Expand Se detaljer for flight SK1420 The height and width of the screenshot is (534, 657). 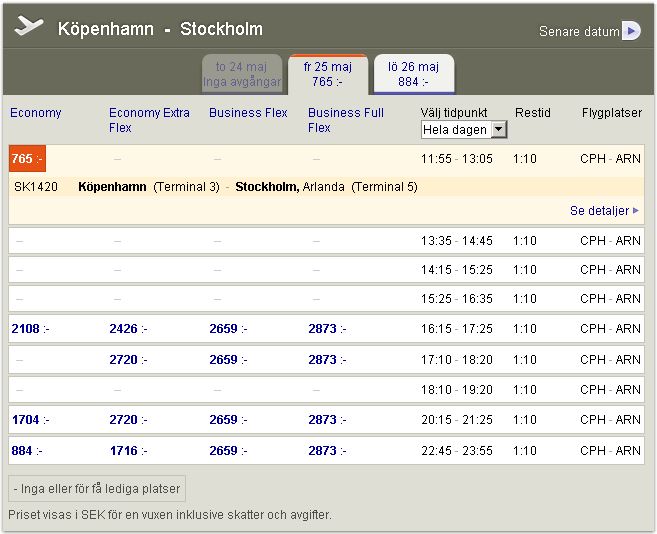604,211
